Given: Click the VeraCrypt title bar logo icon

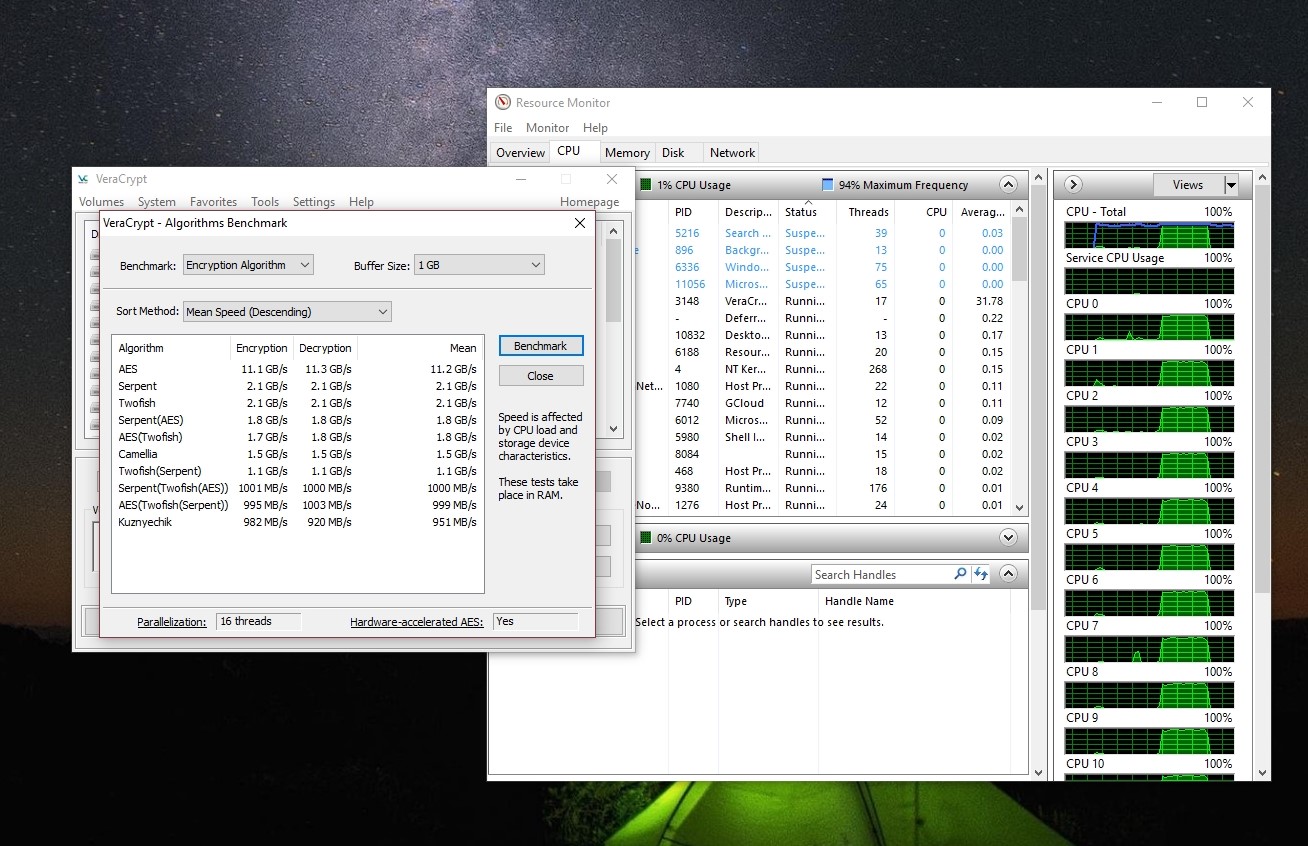Looking at the screenshot, I should point(83,179).
